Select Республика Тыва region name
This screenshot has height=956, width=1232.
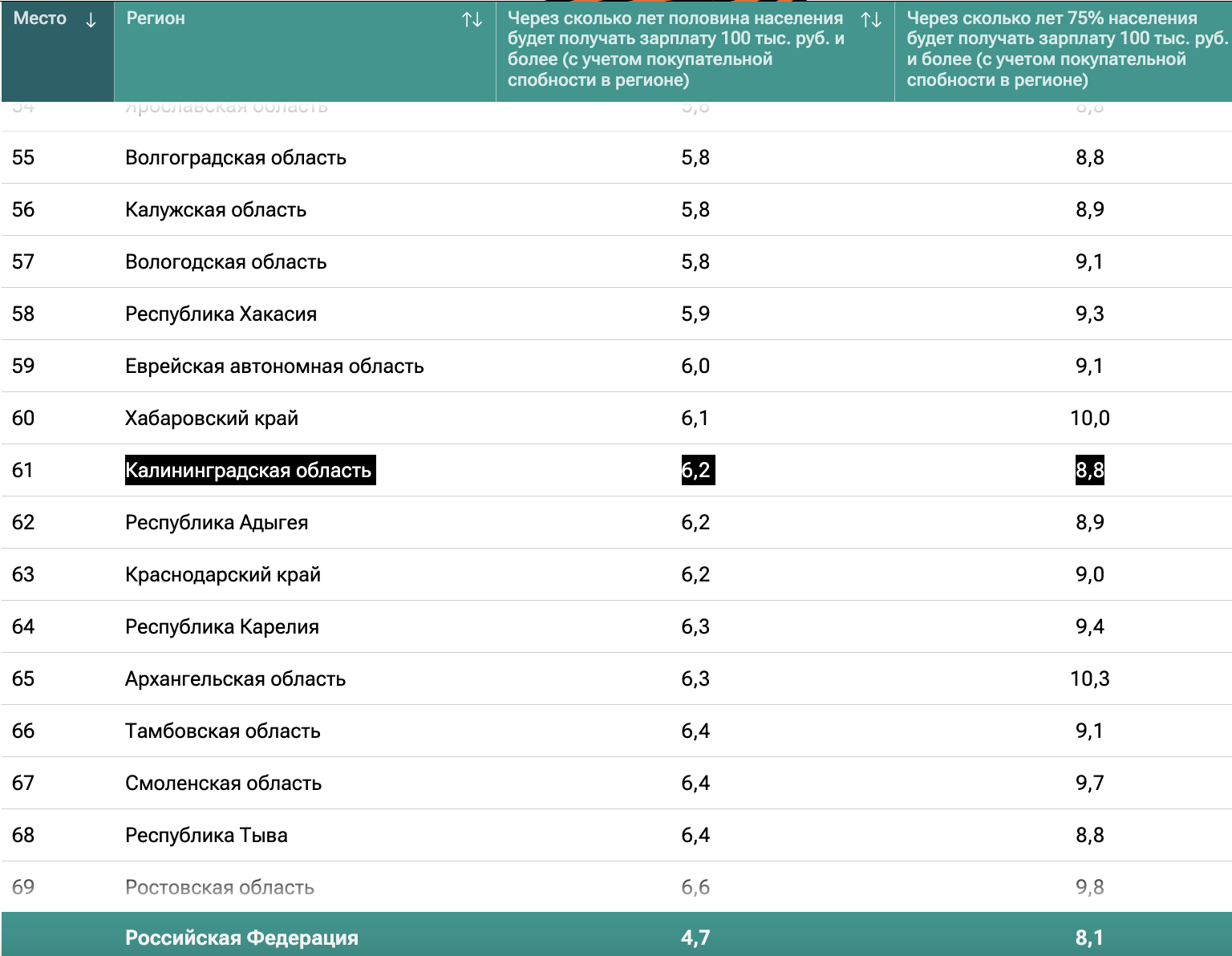pyautogui.click(x=206, y=835)
